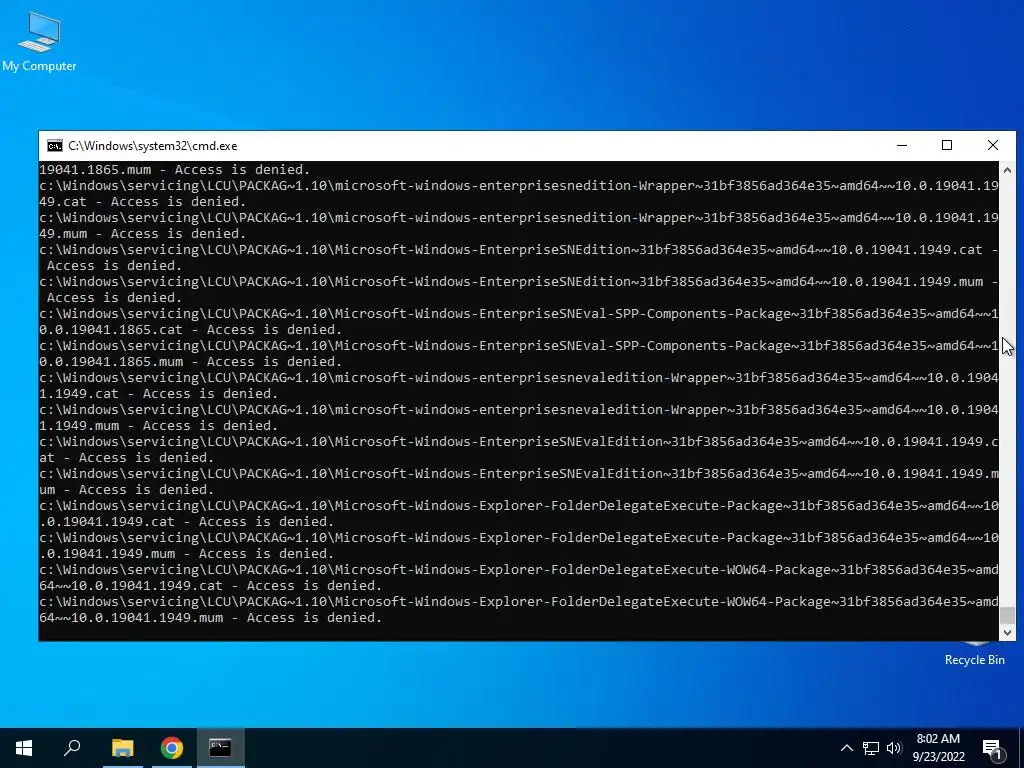Click the line 'um - Access is denied.'

click(x=127, y=490)
